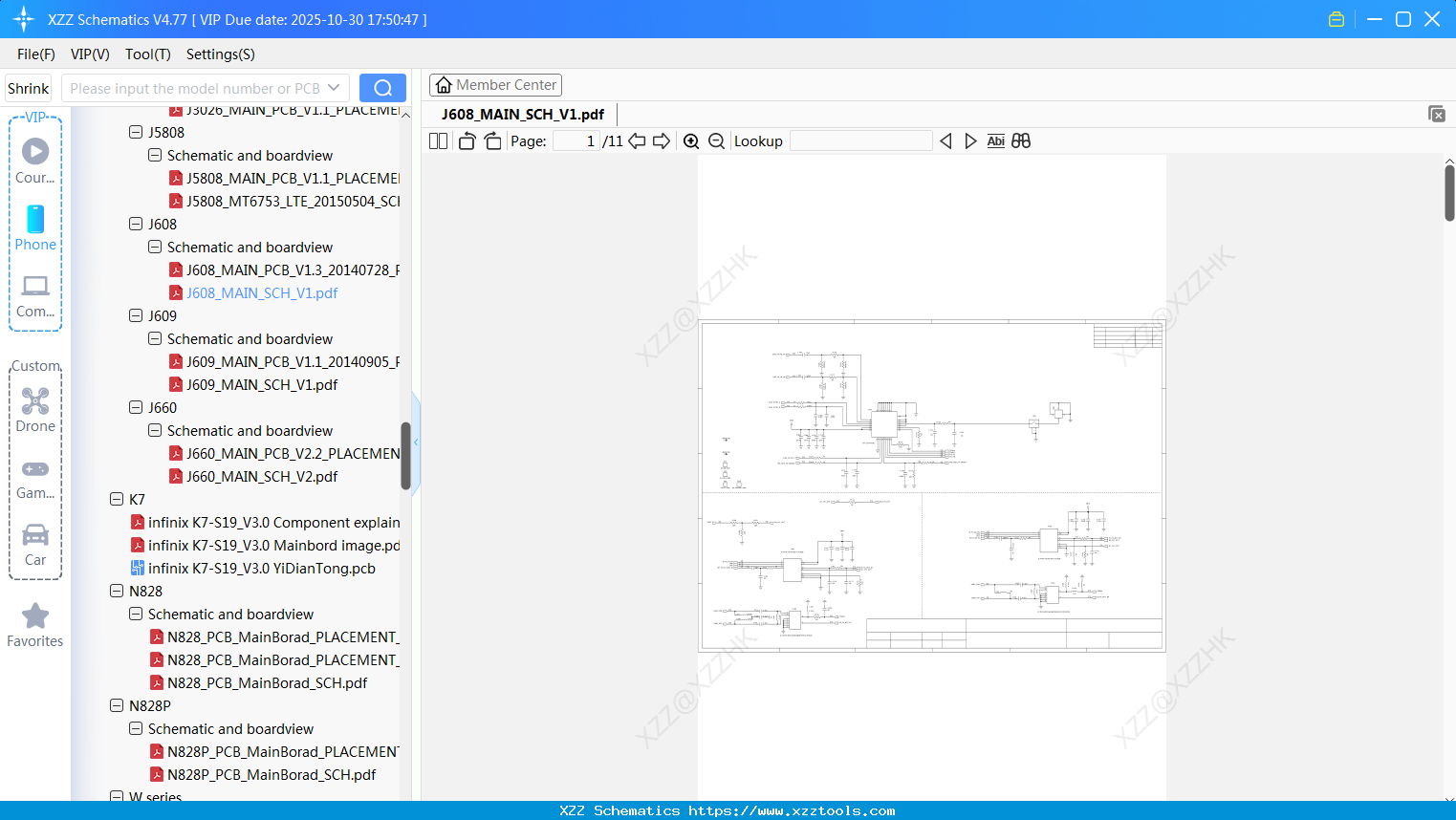The height and width of the screenshot is (820, 1456).
Task: Open the model number search dropdown
Action: (x=332, y=87)
